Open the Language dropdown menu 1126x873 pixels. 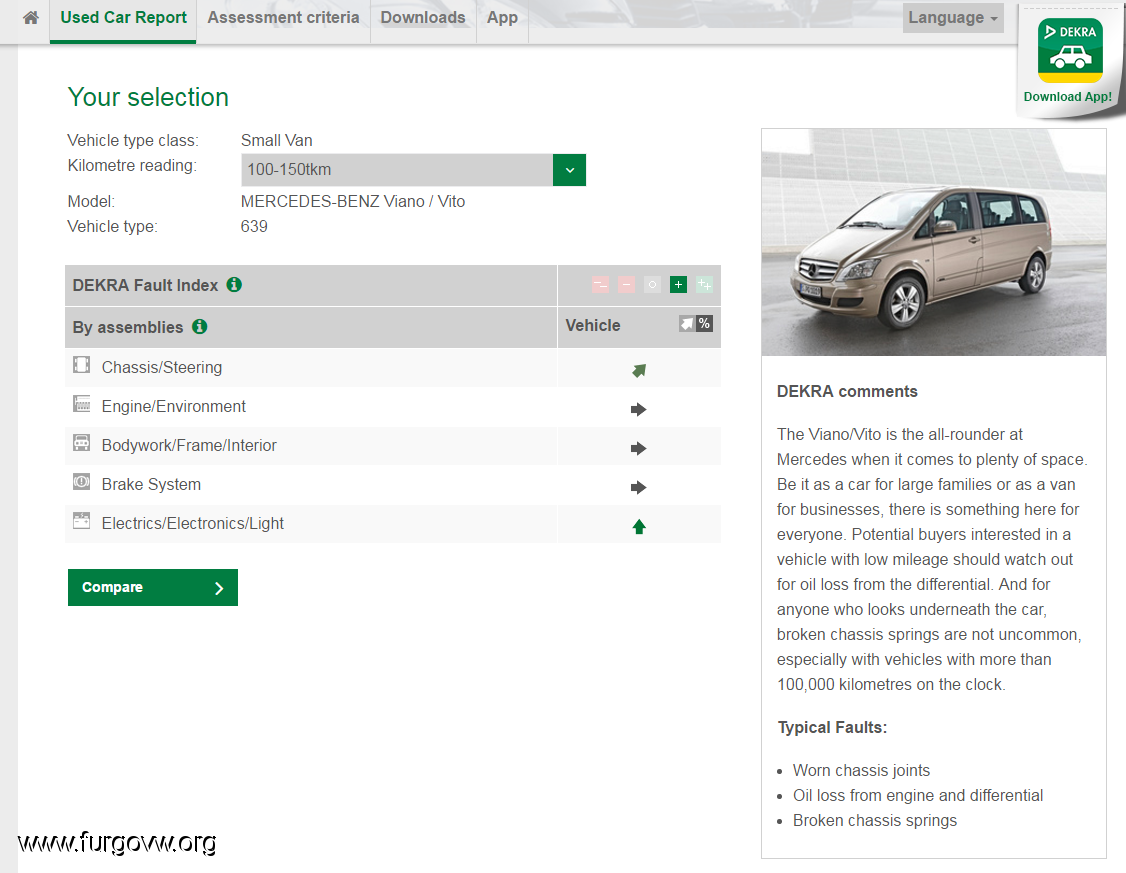[x=953, y=18]
